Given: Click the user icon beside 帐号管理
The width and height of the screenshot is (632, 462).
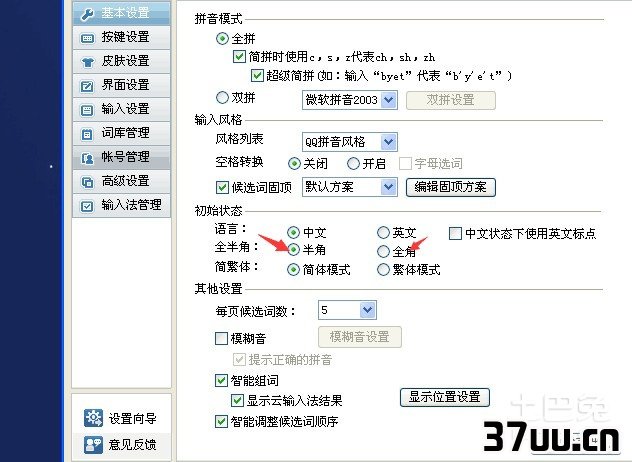Looking at the screenshot, I should [x=87, y=158].
